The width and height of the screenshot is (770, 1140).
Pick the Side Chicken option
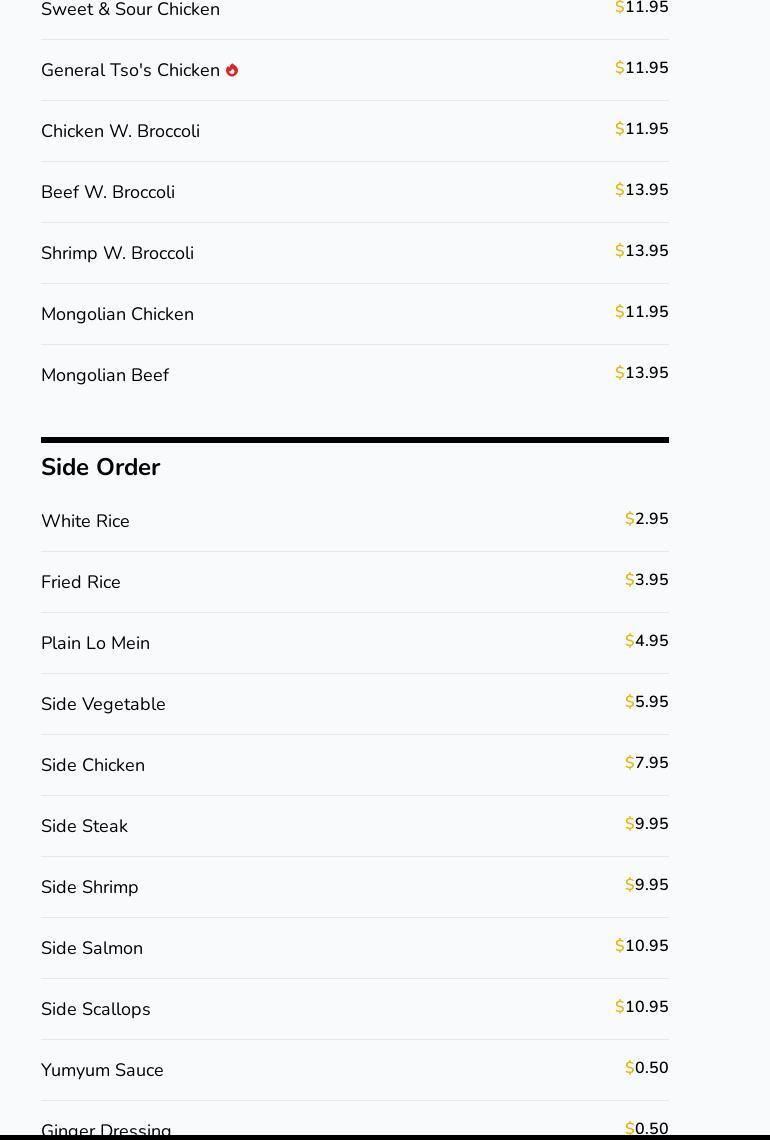[355, 765]
